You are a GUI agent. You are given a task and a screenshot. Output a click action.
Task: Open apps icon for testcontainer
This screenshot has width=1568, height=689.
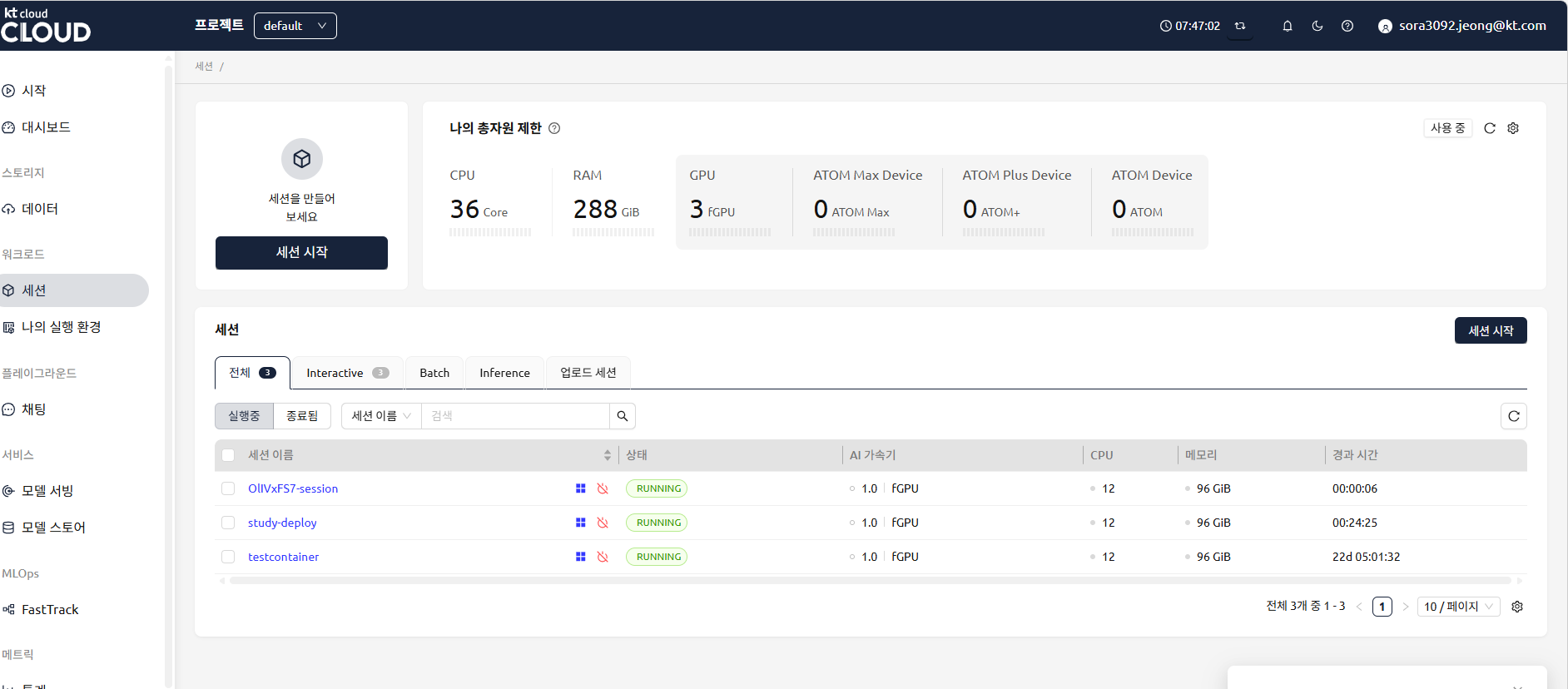(581, 557)
